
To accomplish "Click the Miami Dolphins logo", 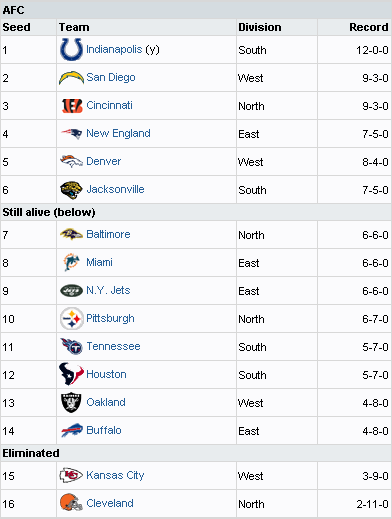I will 71,262.
